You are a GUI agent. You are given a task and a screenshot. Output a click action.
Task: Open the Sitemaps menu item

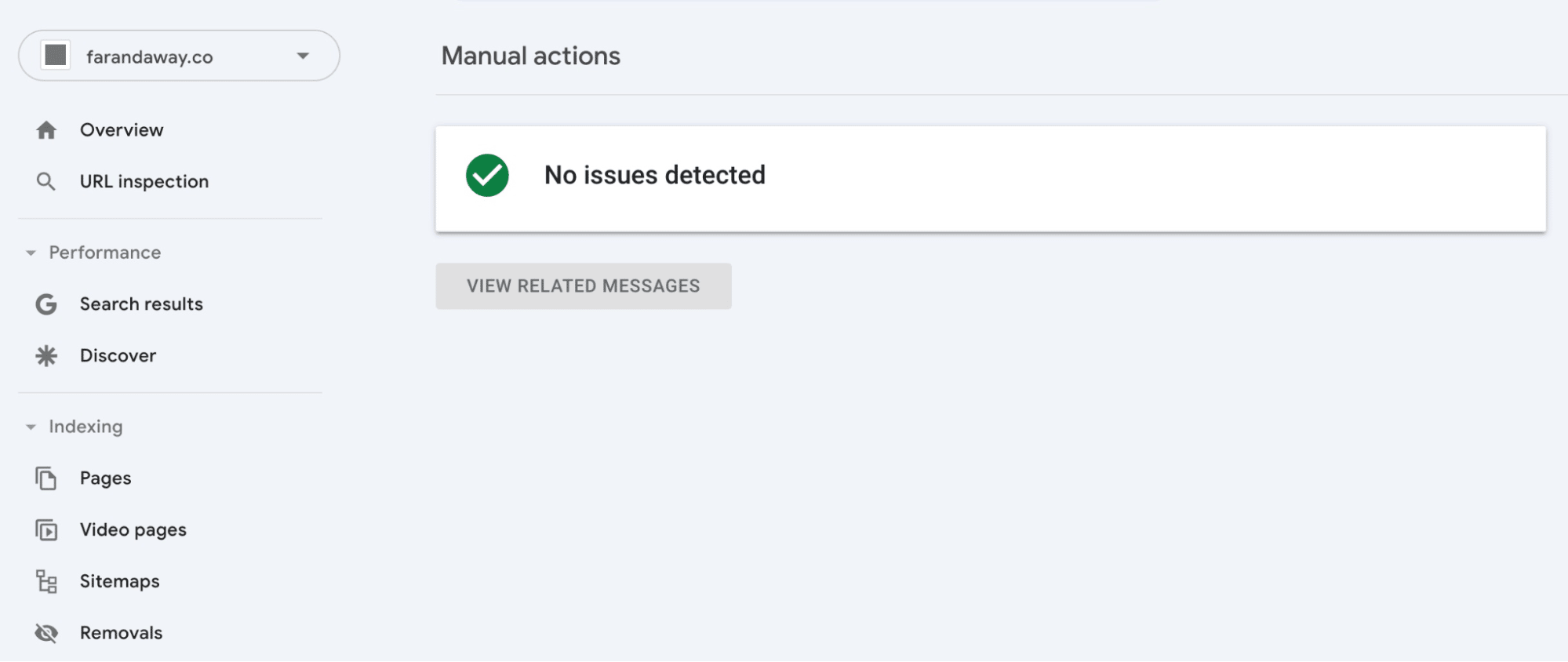(119, 582)
